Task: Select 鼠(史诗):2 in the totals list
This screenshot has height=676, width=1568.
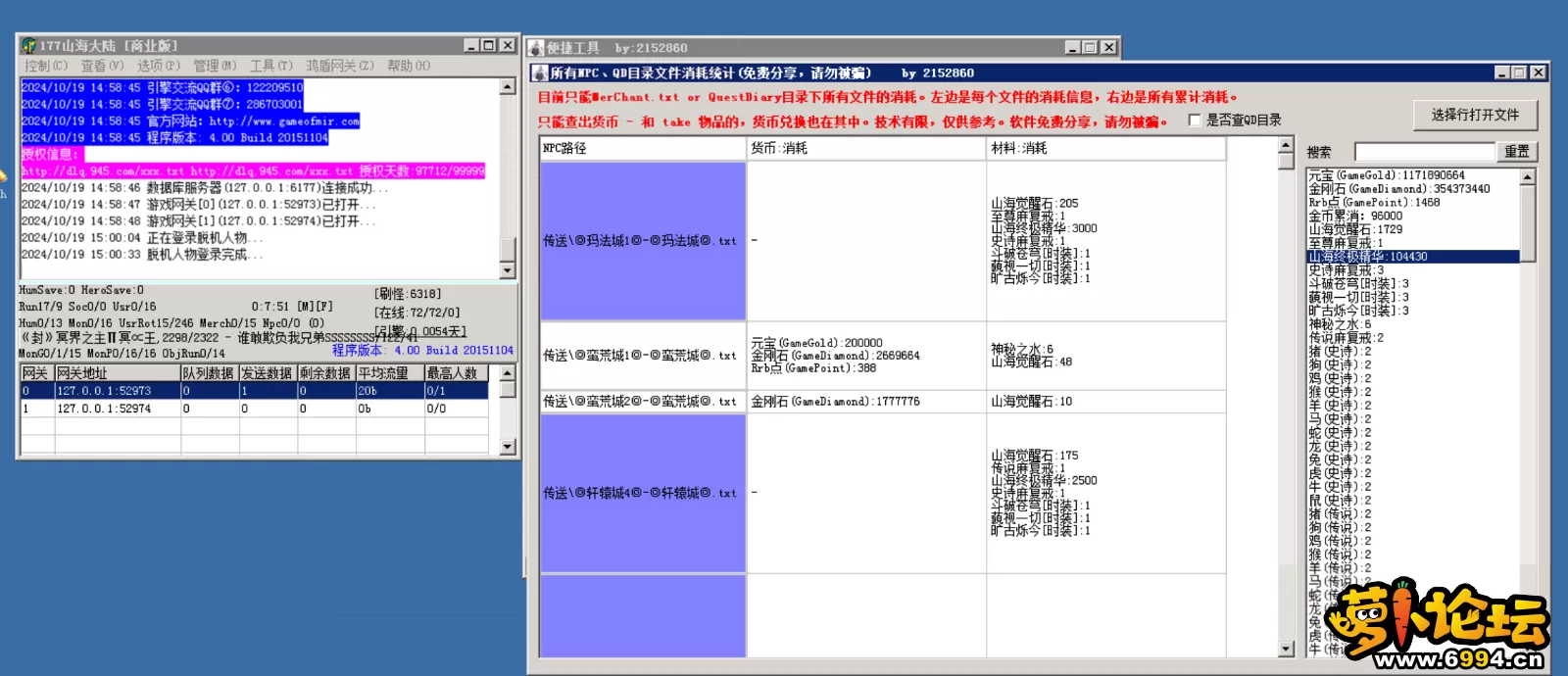Action: coord(1413,501)
